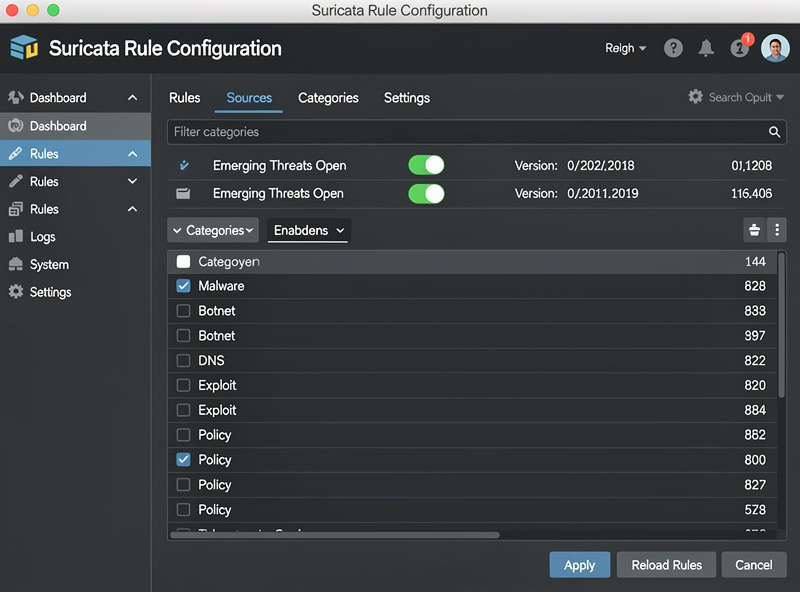Uncheck the Malware checkbox

coord(183,286)
